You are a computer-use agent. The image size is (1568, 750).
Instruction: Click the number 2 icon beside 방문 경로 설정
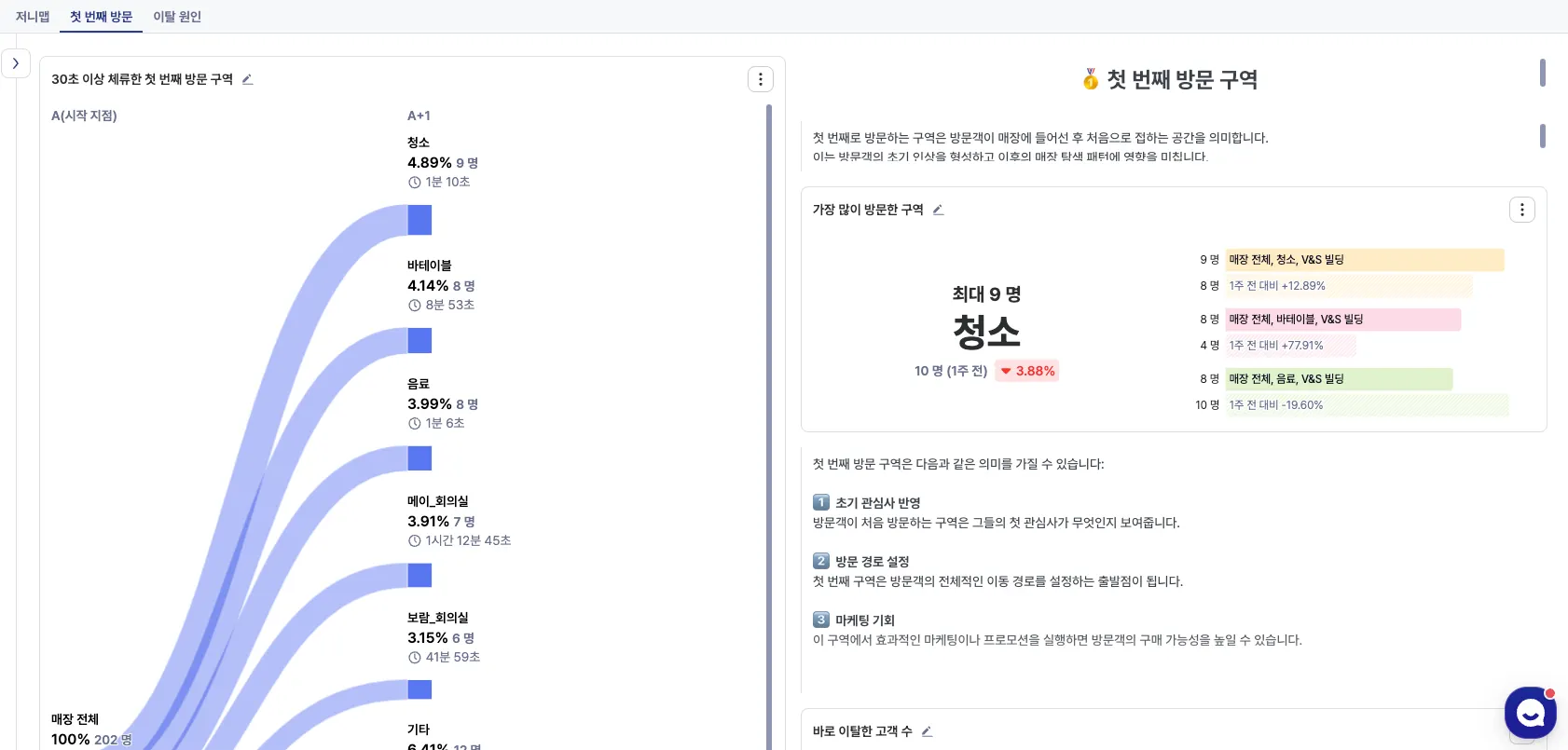821,561
